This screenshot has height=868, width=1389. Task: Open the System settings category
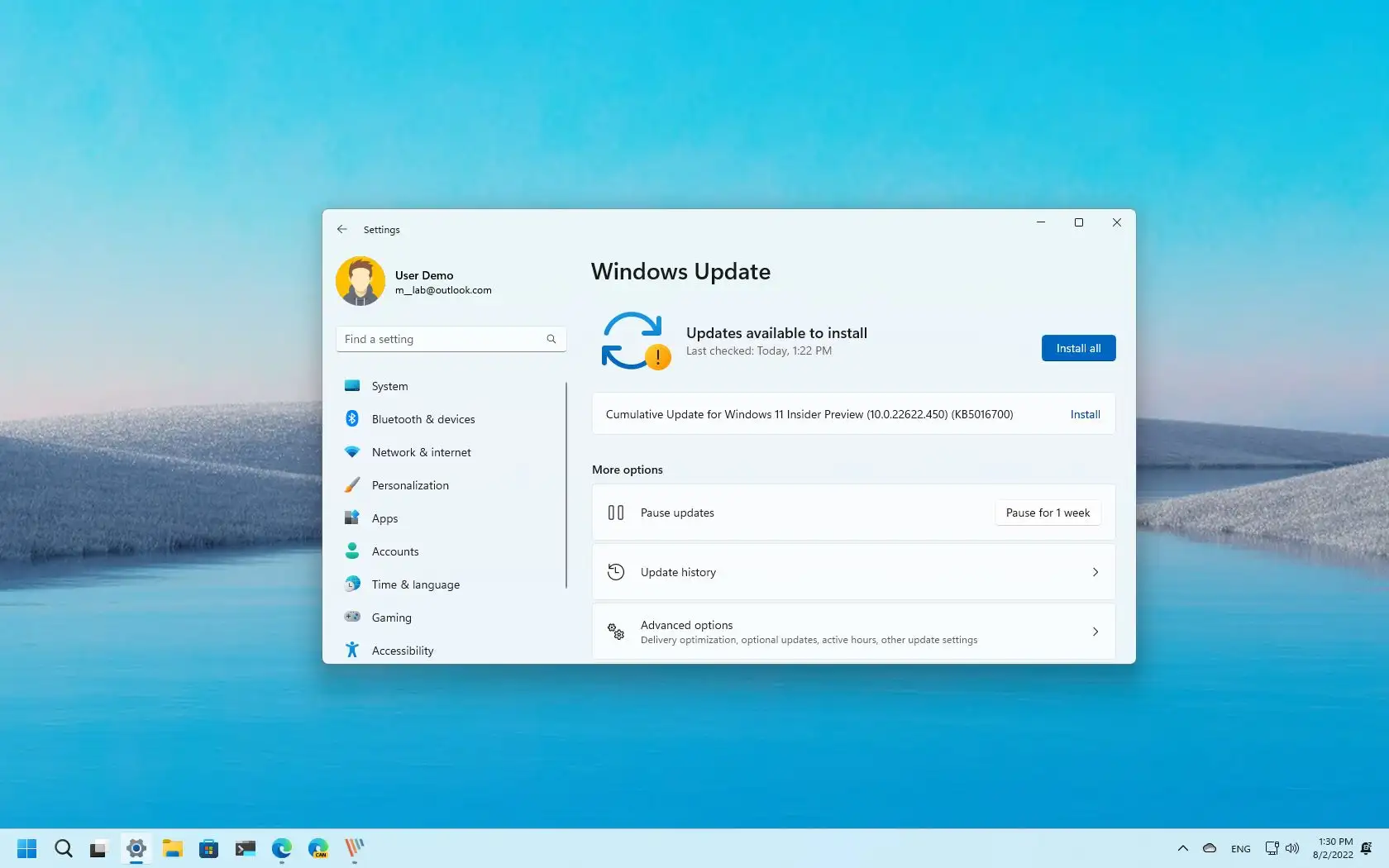click(451, 386)
